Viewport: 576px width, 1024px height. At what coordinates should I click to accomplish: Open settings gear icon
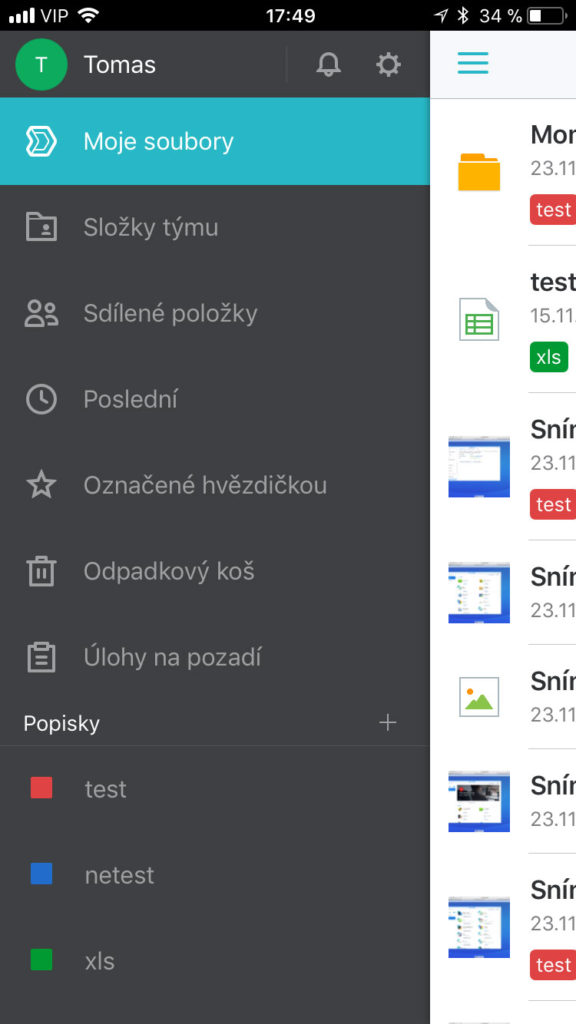coord(389,65)
